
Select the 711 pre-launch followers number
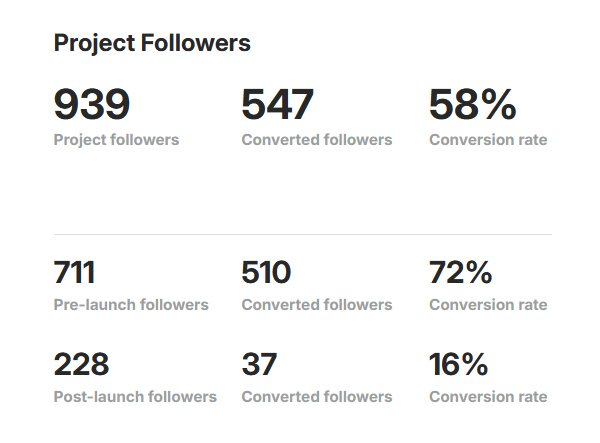(74, 272)
